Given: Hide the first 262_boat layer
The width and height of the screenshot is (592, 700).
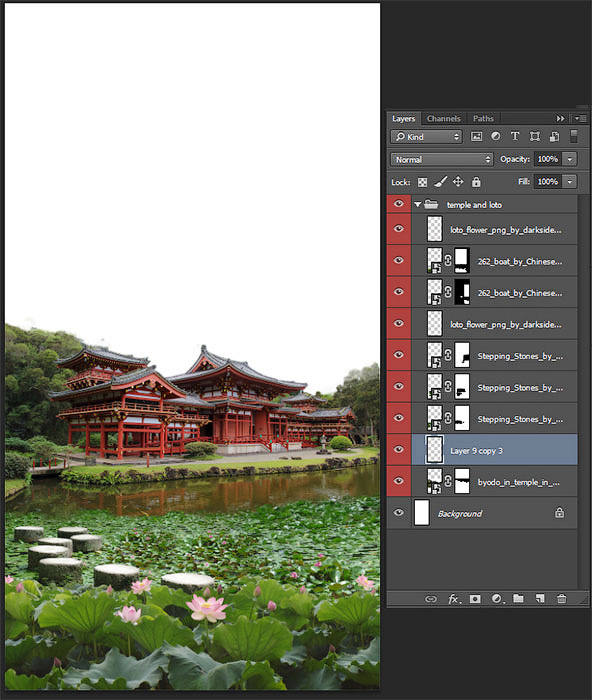Looking at the screenshot, I should pyautogui.click(x=399, y=260).
